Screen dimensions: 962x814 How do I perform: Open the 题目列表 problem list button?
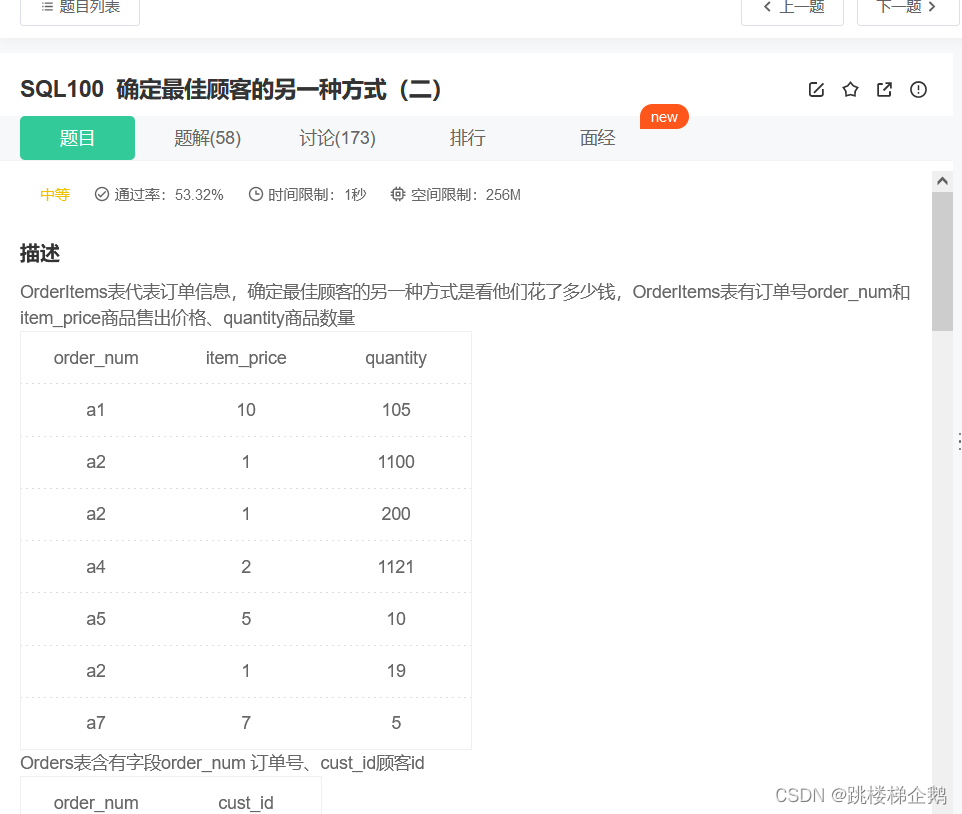(x=80, y=9)
